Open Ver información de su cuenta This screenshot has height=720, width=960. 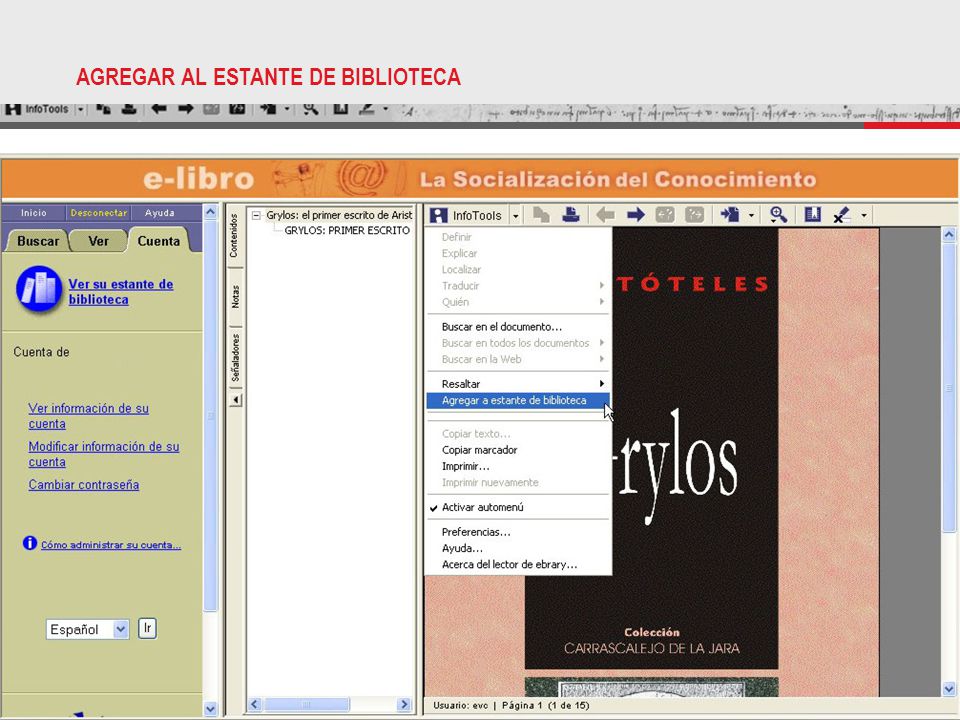point(88,416)
